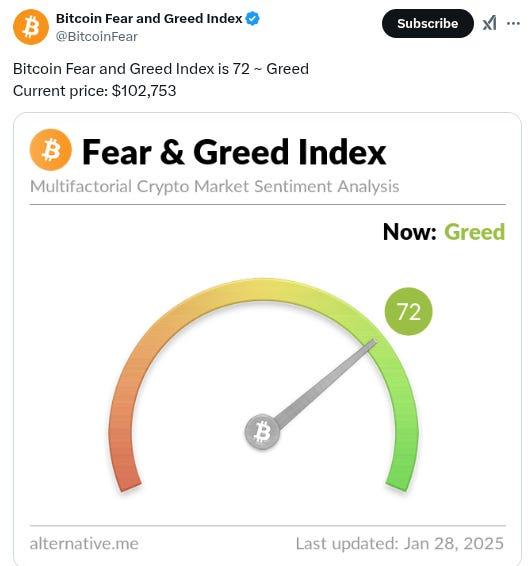This screenshot has height=566, width=532.
Task: Click the Fear & Greed Index heading
Action: tap(234, 152)
